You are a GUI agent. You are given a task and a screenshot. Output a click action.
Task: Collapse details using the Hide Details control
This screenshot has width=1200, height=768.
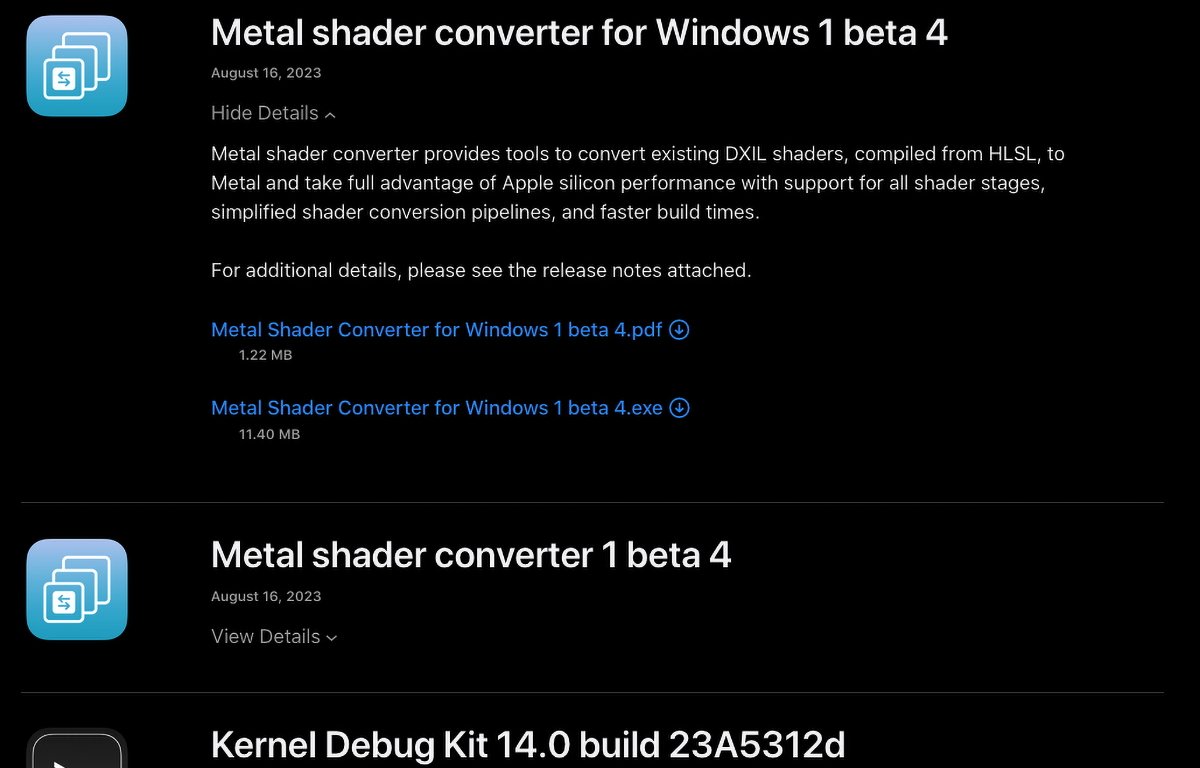(x=263, y=113)
